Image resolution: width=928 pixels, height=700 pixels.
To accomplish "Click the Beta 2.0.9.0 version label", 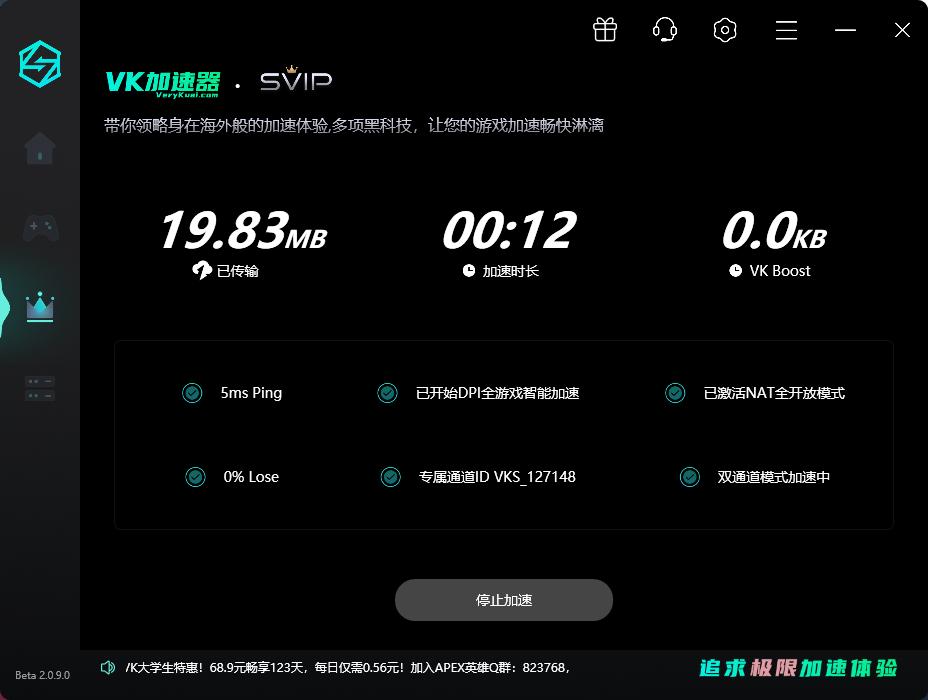I will [x=42, y=675].
